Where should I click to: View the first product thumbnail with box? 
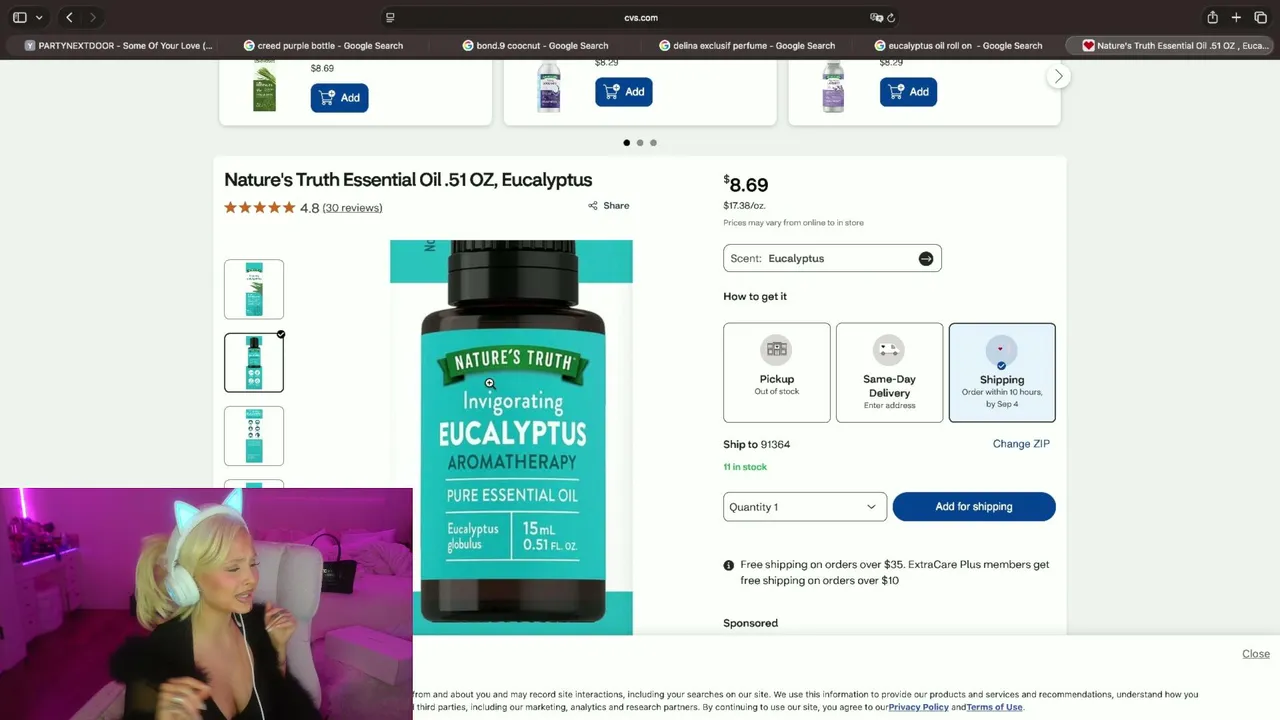click(254, 289)
